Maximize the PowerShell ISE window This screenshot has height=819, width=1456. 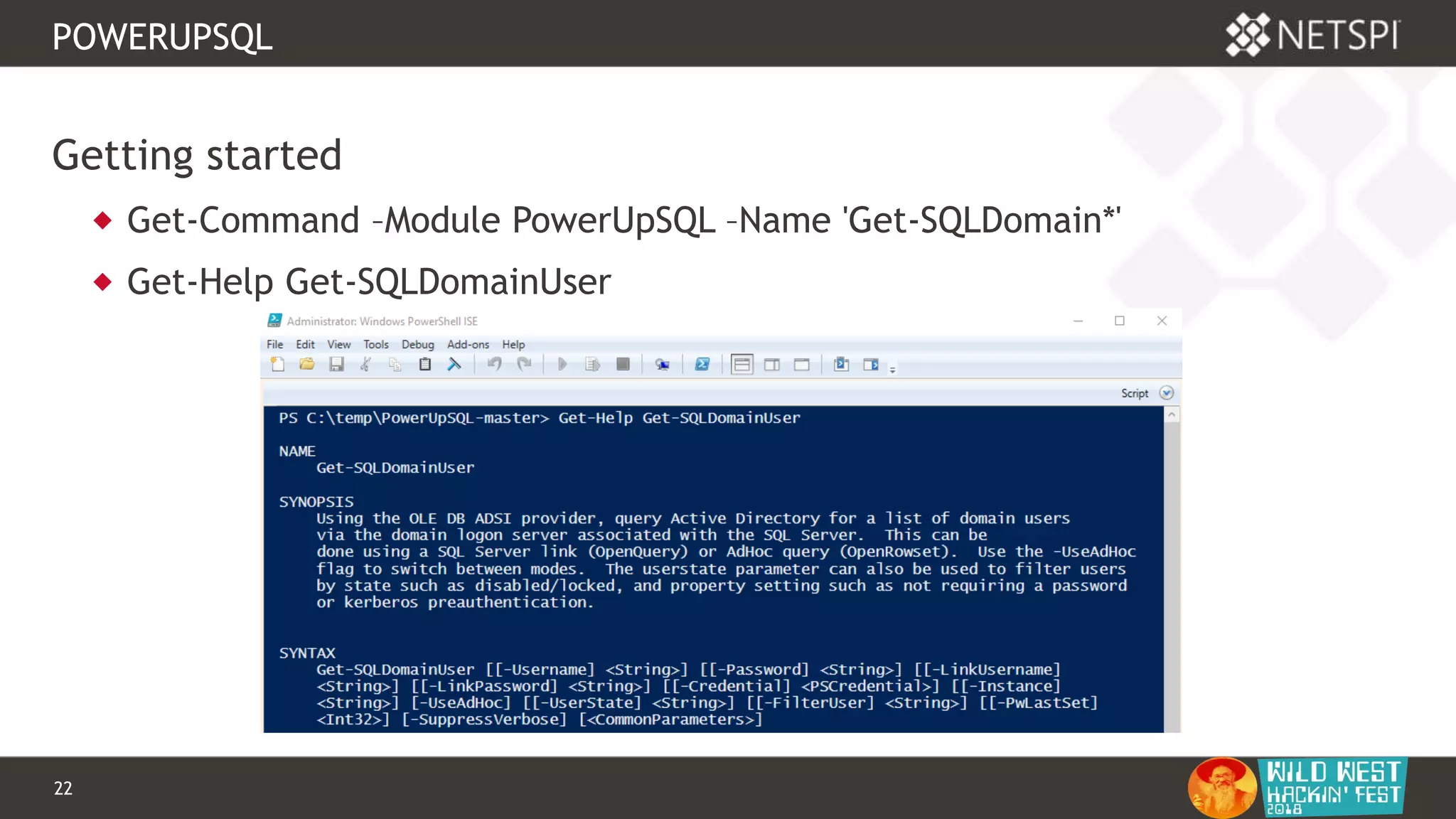pos(1120,321)
